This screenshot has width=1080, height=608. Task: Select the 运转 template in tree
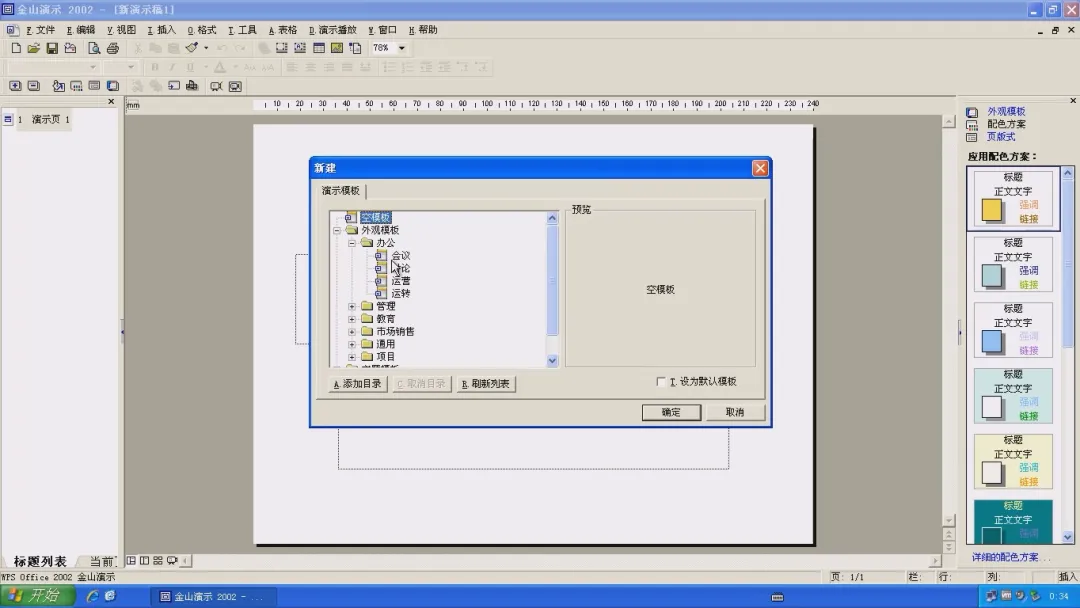pos(401,293)
